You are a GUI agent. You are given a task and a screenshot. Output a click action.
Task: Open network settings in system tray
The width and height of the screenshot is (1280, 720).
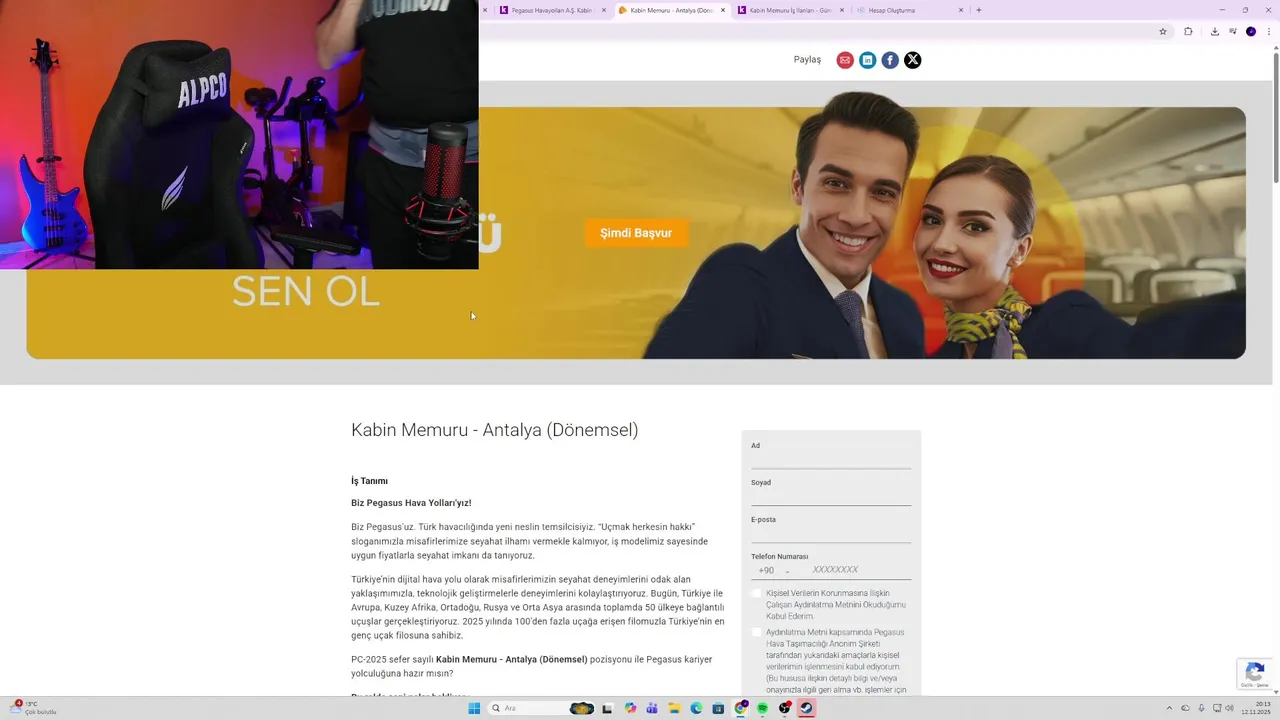point(1217,708)
